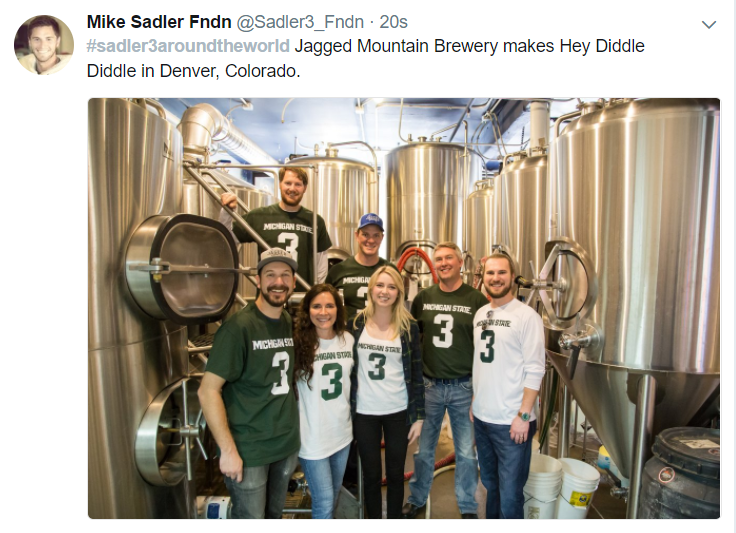Click the open round tank hatch in the photo
This screenshot has height=533, width=736.
(x=183, y=268)
